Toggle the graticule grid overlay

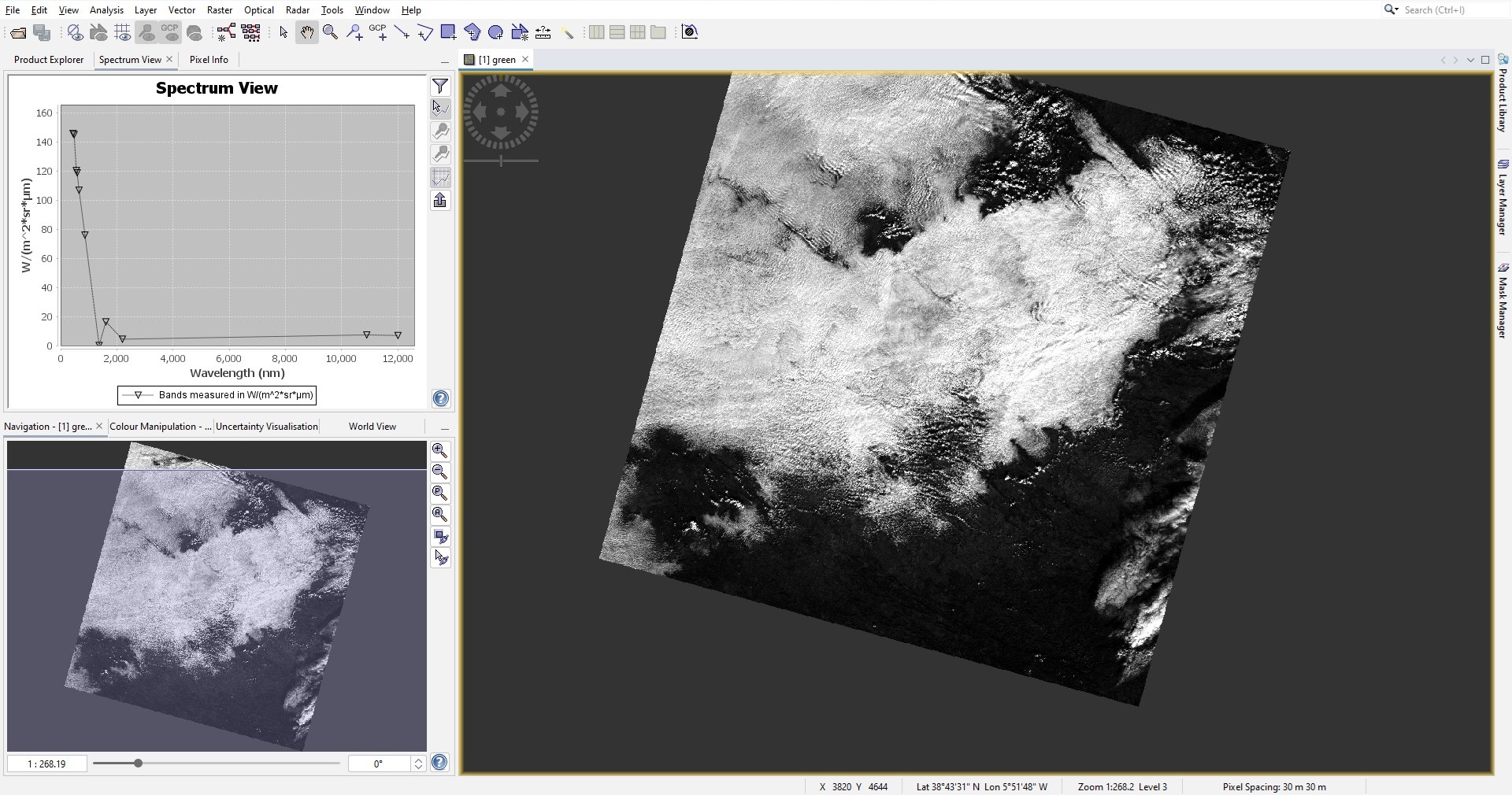122,32
